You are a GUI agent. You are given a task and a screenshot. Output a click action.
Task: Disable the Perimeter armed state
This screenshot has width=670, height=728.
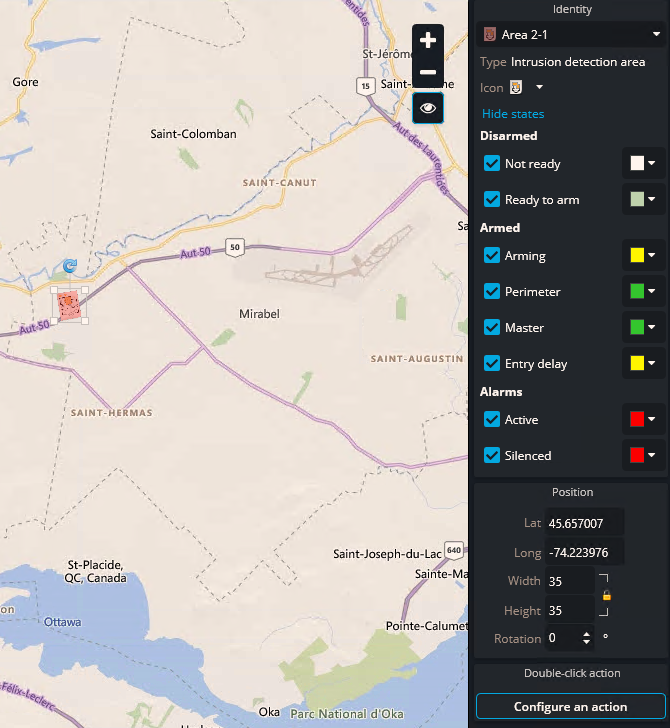[492, 292]
